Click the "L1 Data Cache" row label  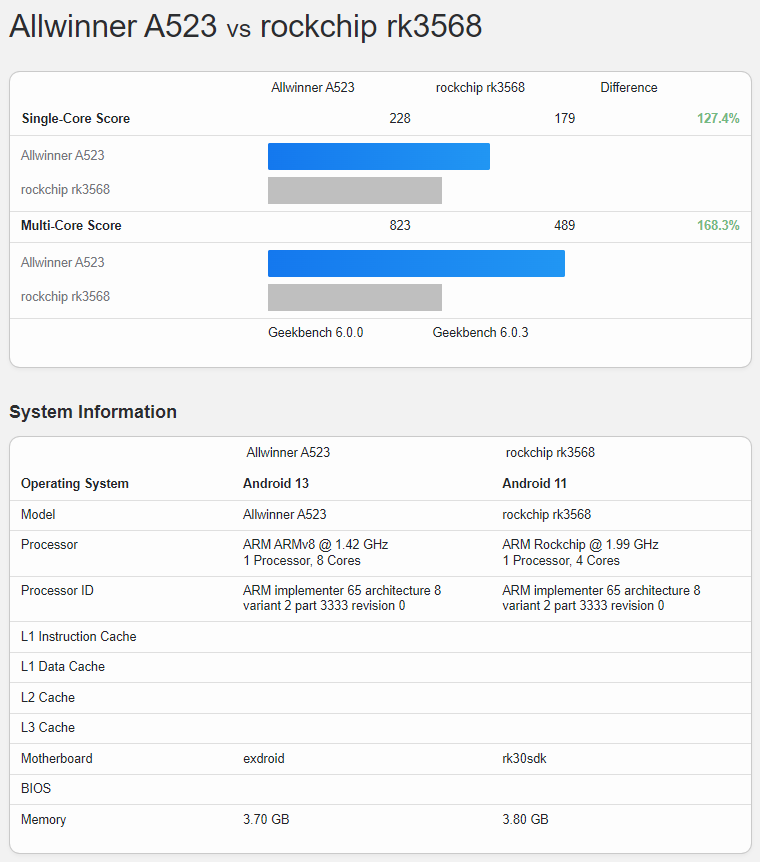pyautogui.click(x=63, y=667)
